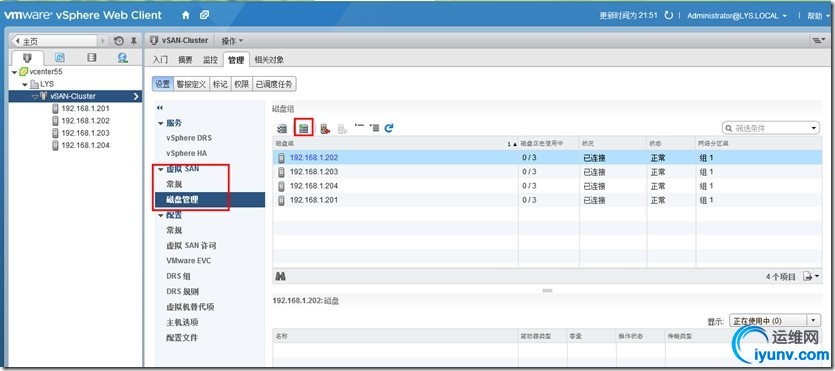Open the 相关对象 tab
The width and height of the screenshot is (835, 371).
click(x=269, y=60)
